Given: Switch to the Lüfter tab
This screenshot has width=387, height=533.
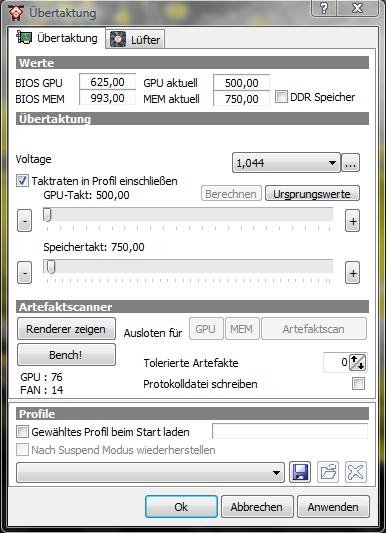Looking at the screenshot, I should click(x=135, y=39).
